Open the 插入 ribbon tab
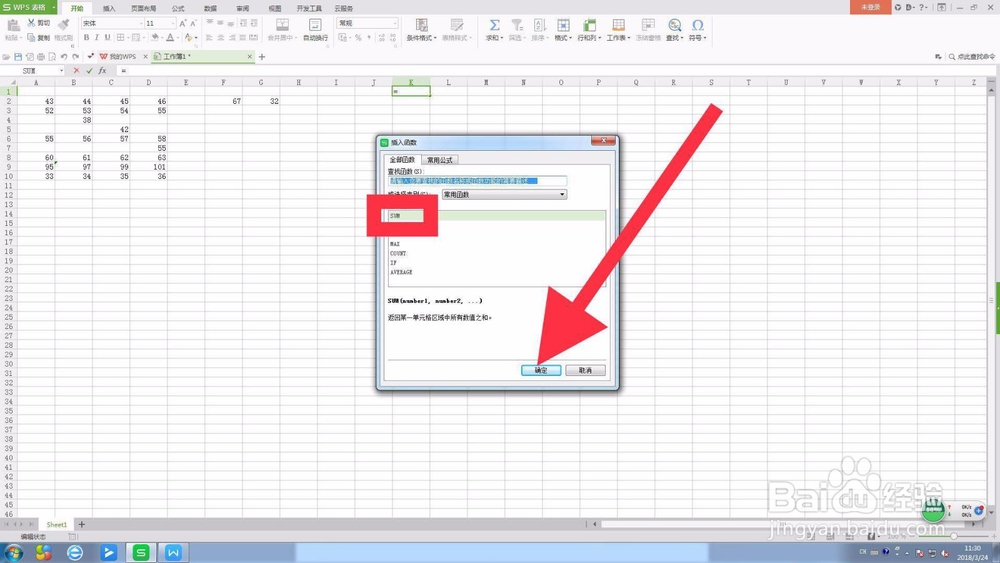Viewport: 1000px width, 563px height. (109, 8)
